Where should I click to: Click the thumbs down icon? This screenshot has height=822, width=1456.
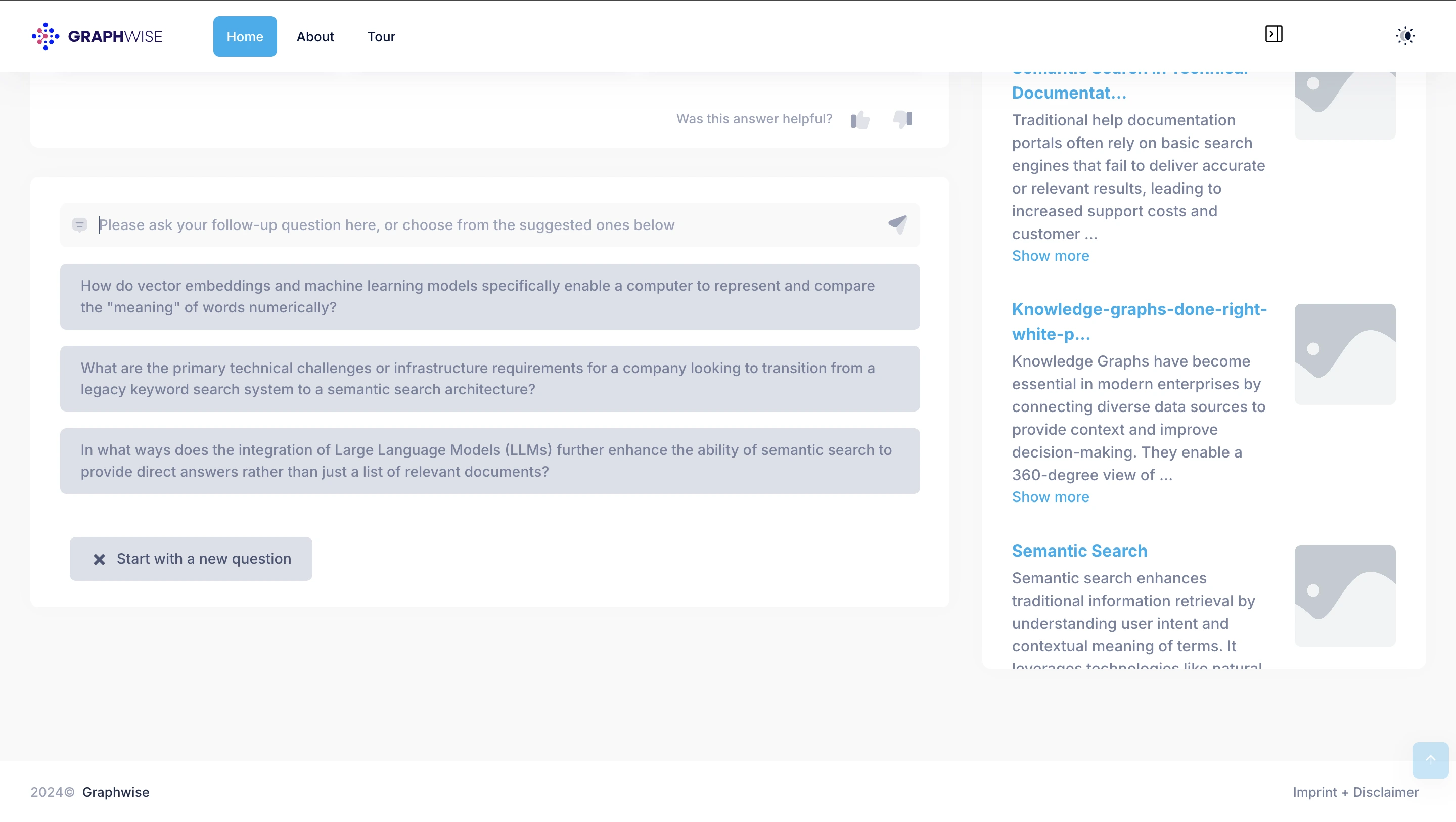click(x=902, y=119)
